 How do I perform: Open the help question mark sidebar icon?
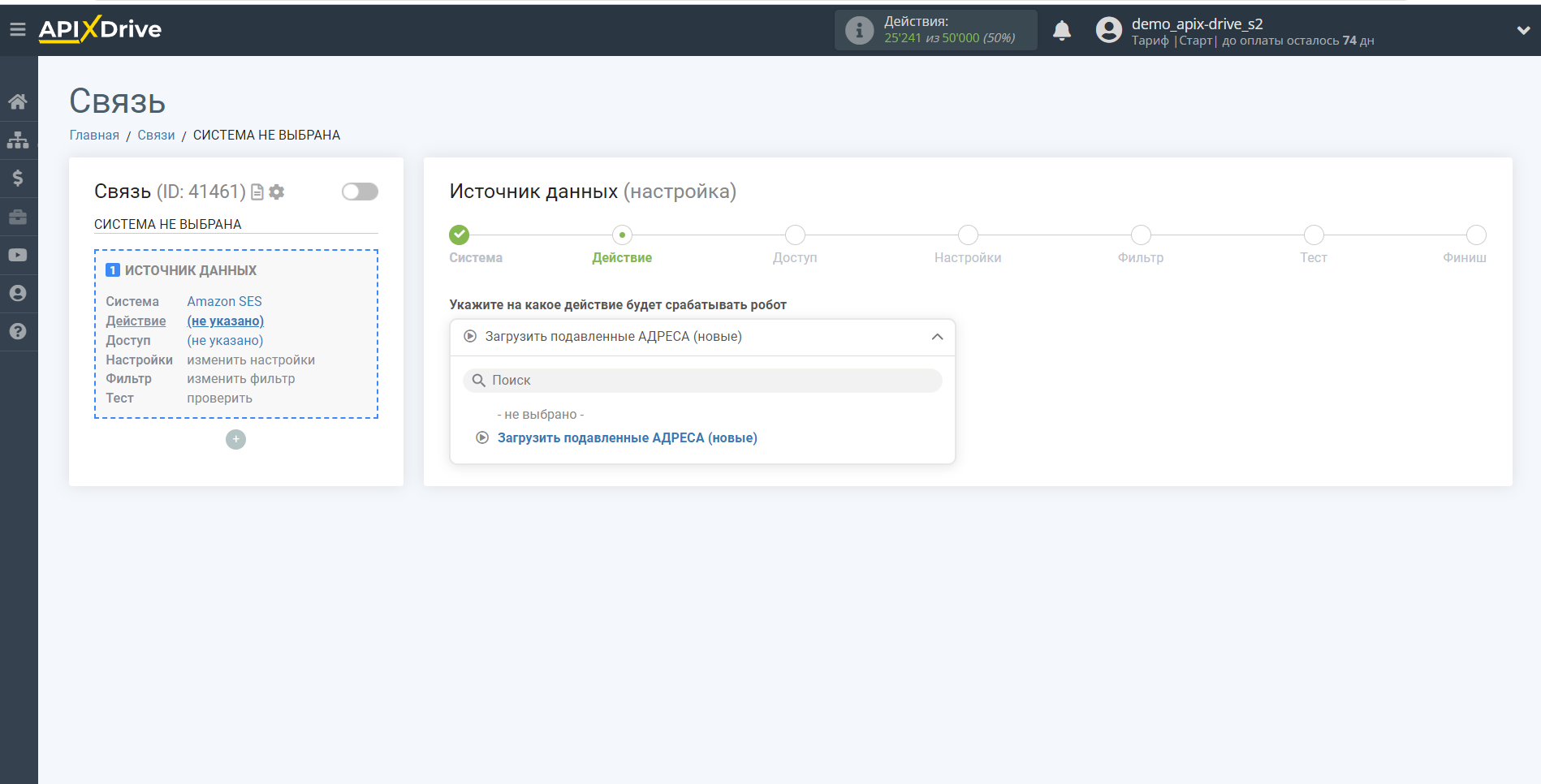pos(18,331)
